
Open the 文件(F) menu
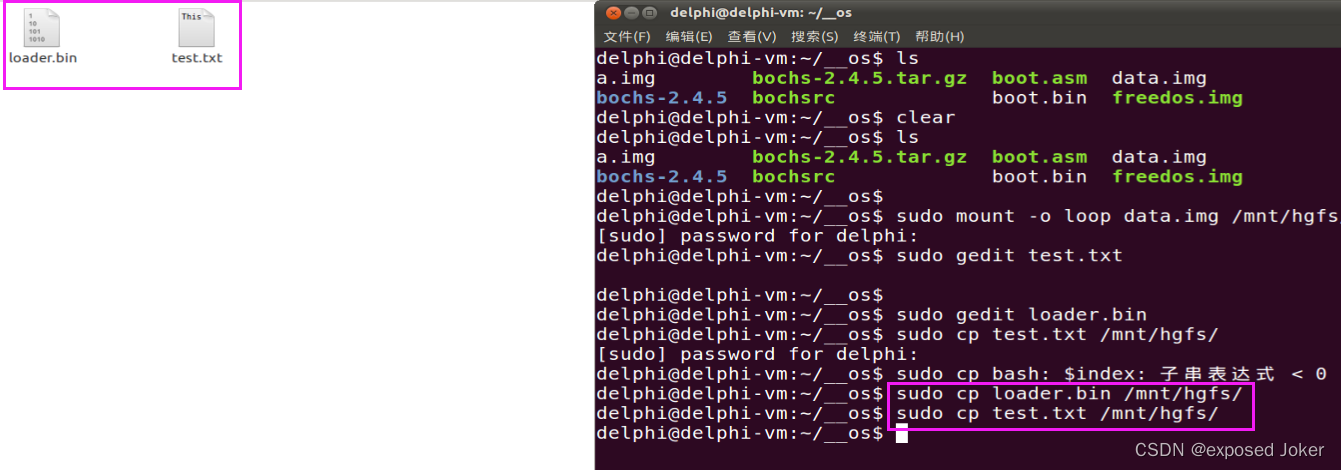(x=627, y=37)
